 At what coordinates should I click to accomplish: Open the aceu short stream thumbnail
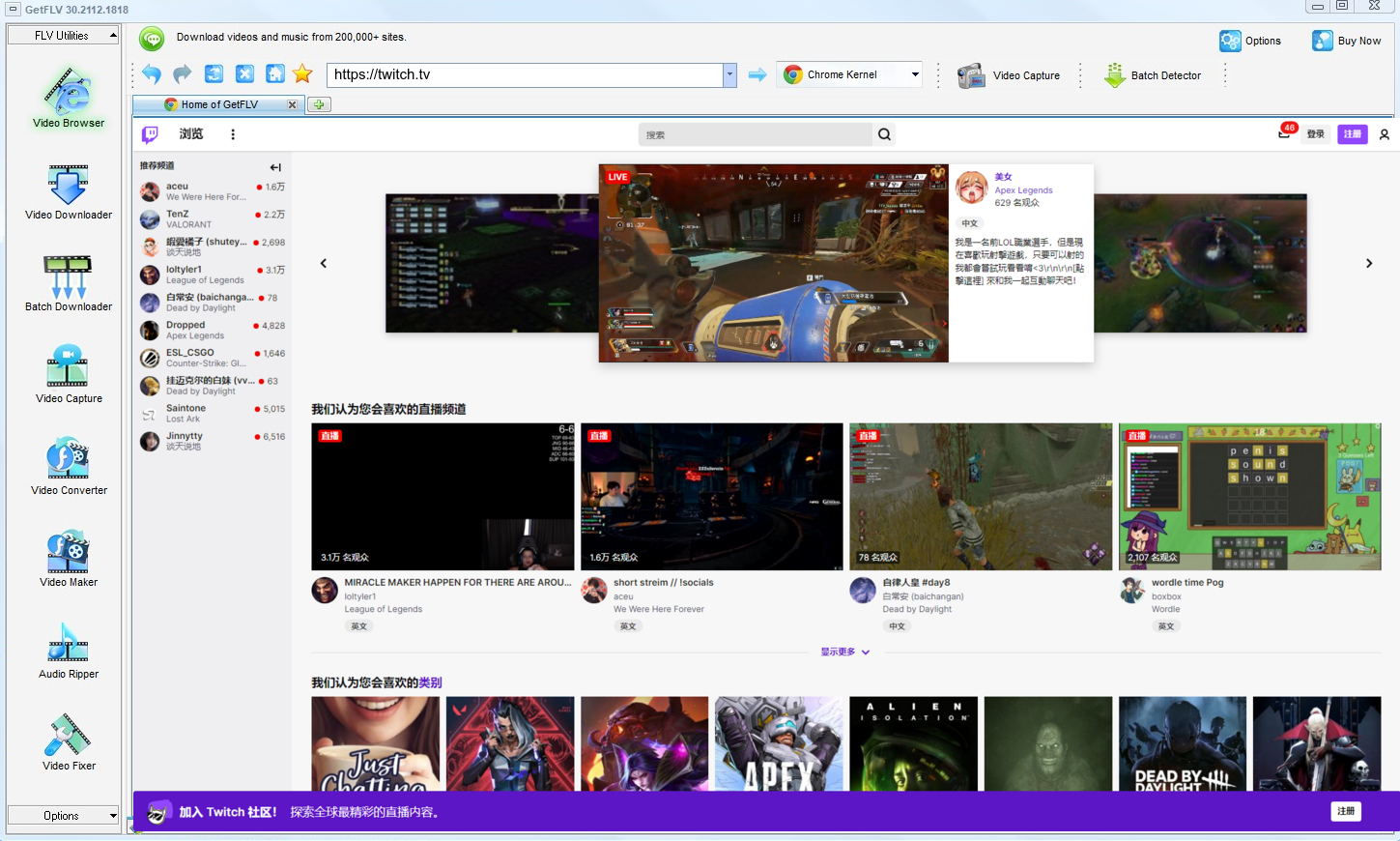click(712, 497)
